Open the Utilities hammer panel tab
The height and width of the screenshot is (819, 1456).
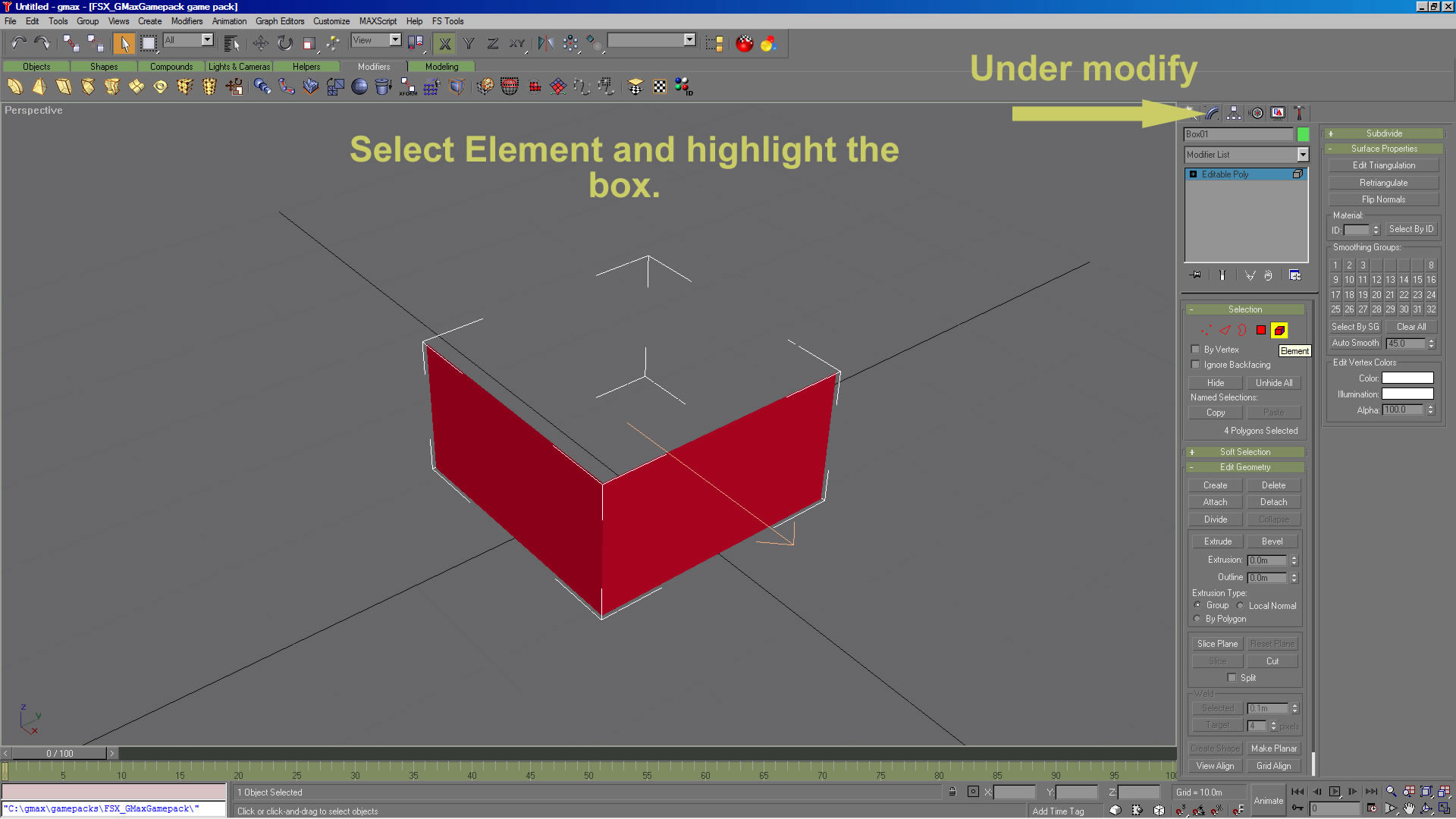pyautogui.click(x=1299, y=113)
